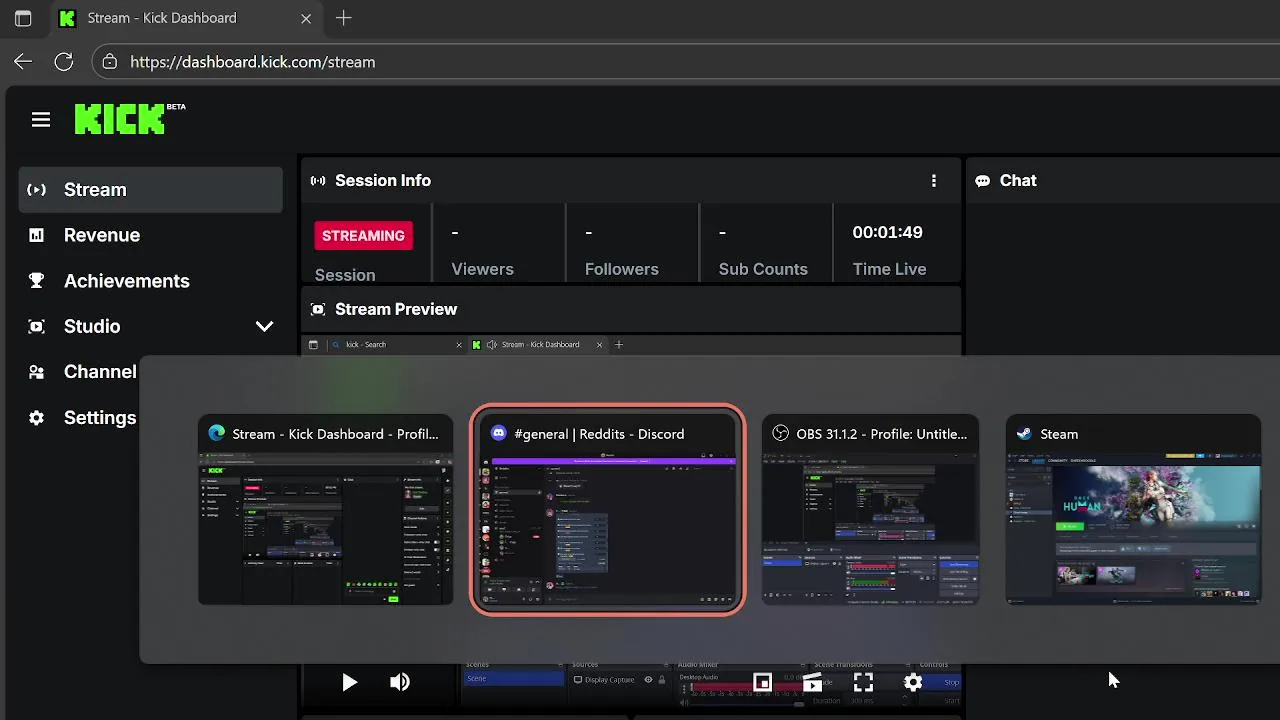Click the Steam icon in task switcher
Viewport: 1280px width, 720px height.
[x=1024, y=434]
